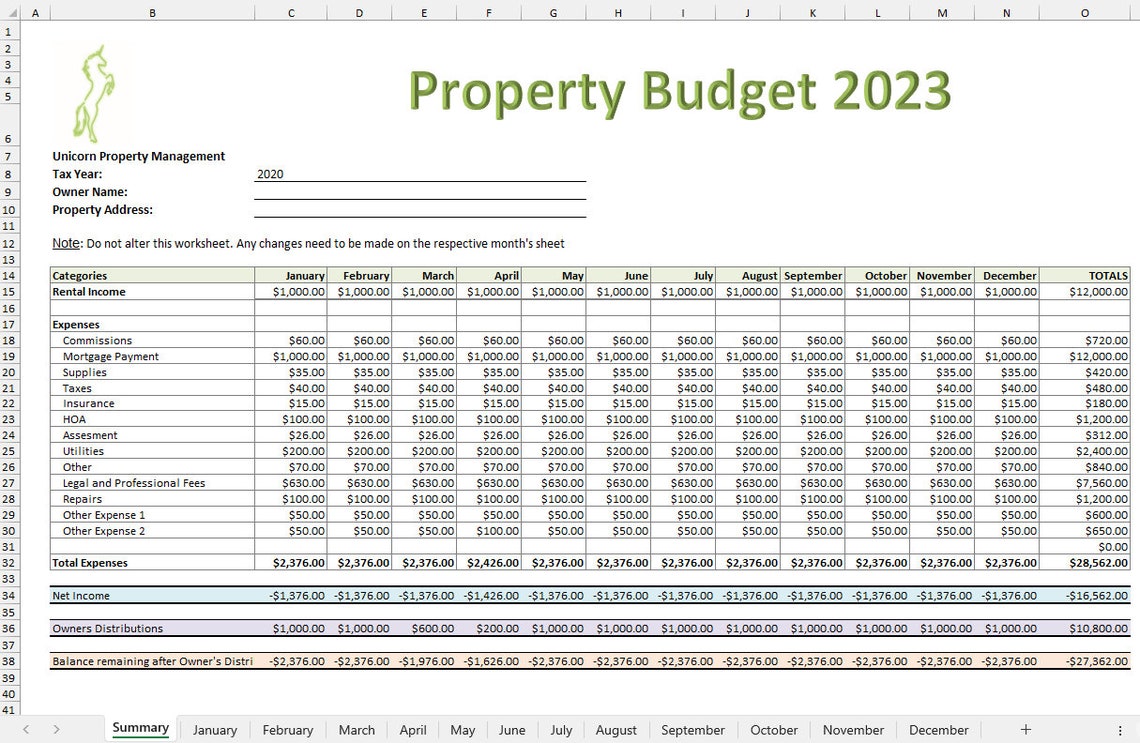The width and height of the screenshot is (1140, 743).
Task: Click the blank Owner Name entry line
Action: pyautogui.click(x=420, y=191)
